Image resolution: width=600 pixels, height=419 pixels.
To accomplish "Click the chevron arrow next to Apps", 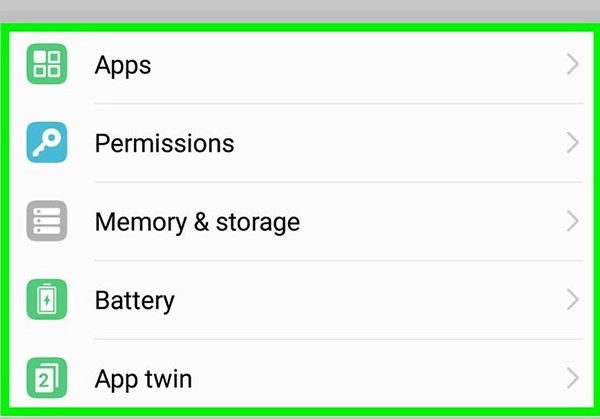I will (x=572, y=65).
